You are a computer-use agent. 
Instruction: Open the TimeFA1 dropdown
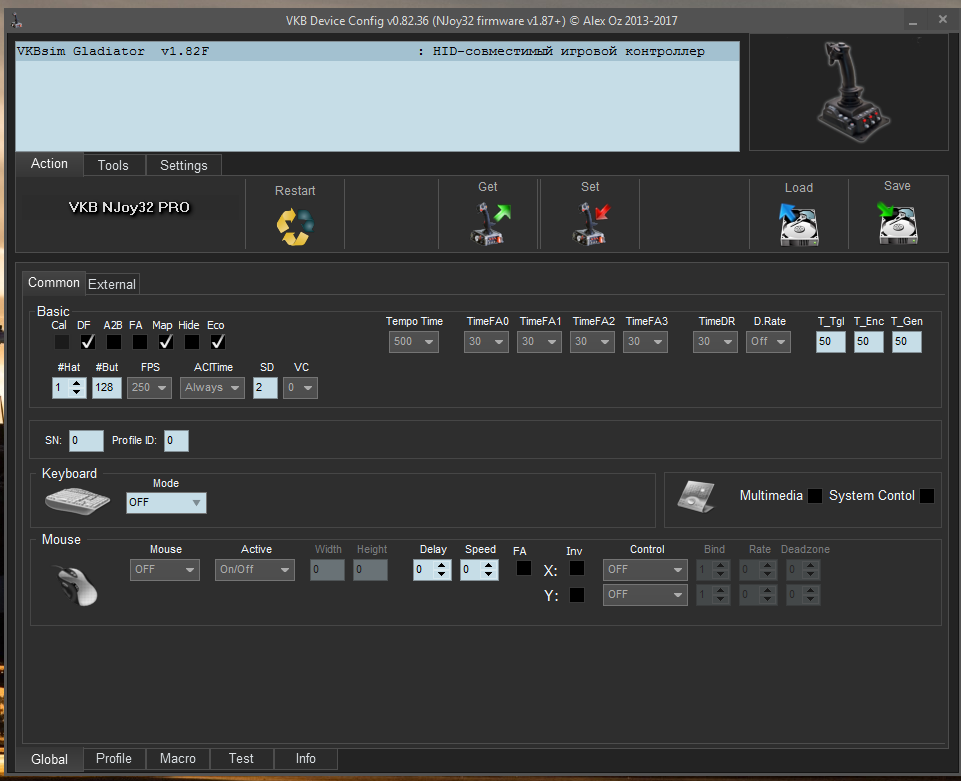[x=539, y=342]
